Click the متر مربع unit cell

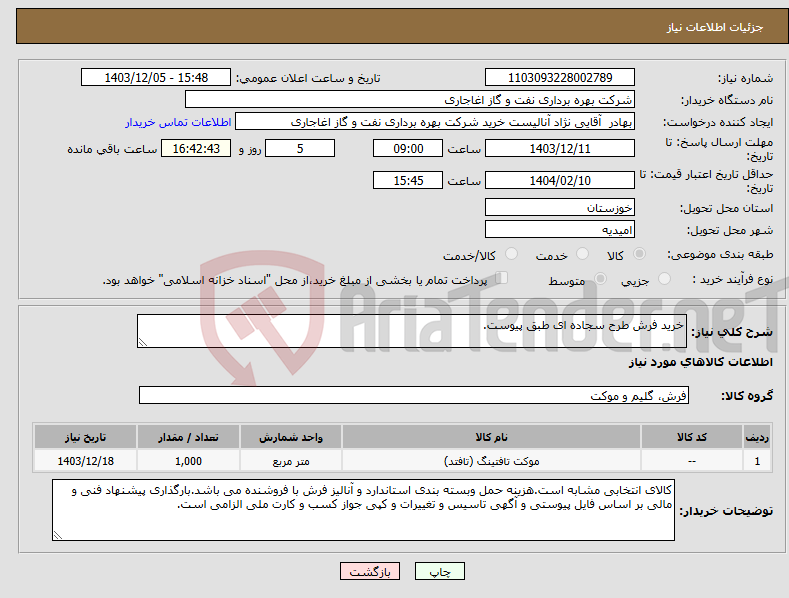point(291,461)
